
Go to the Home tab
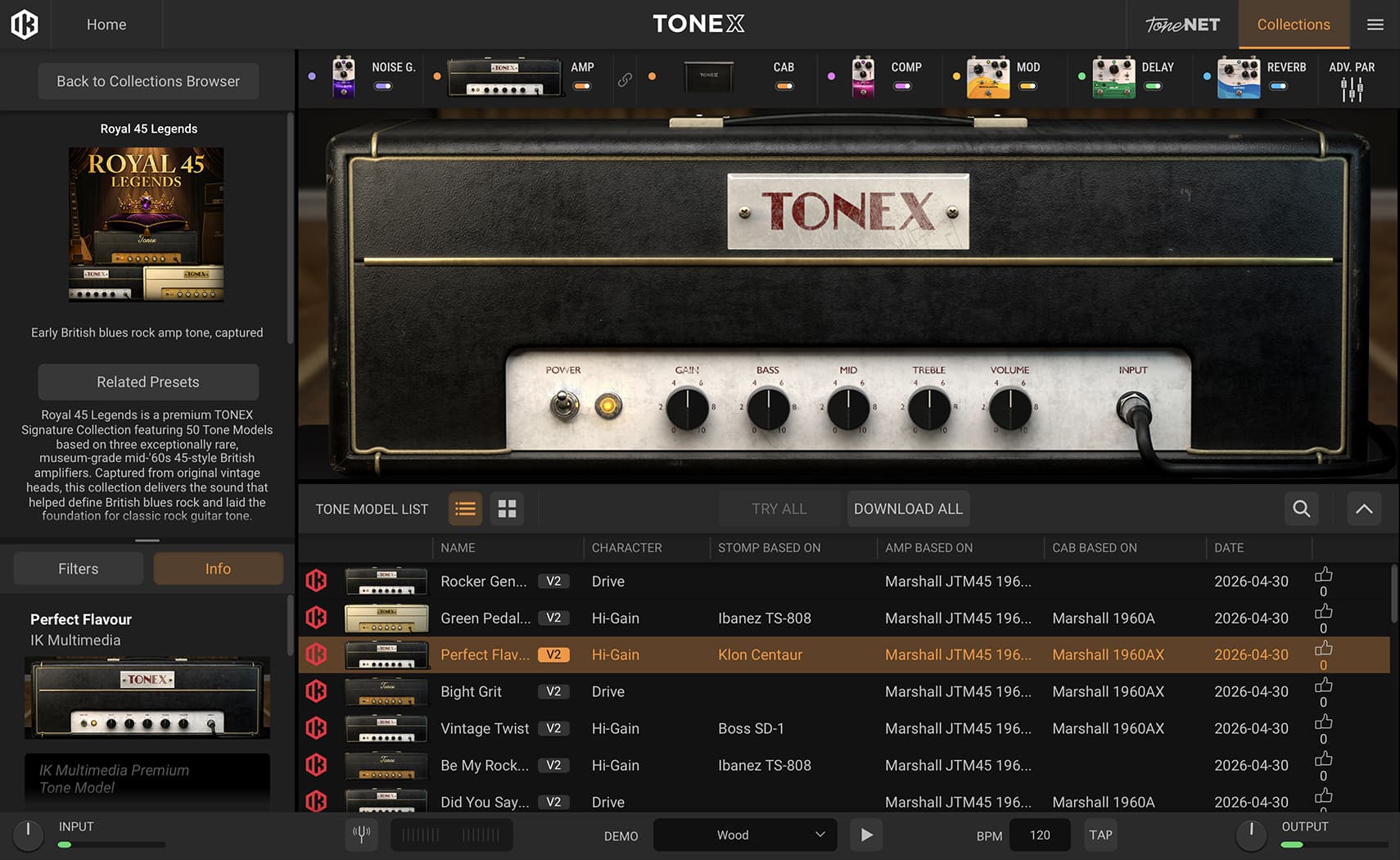(106, 25)
